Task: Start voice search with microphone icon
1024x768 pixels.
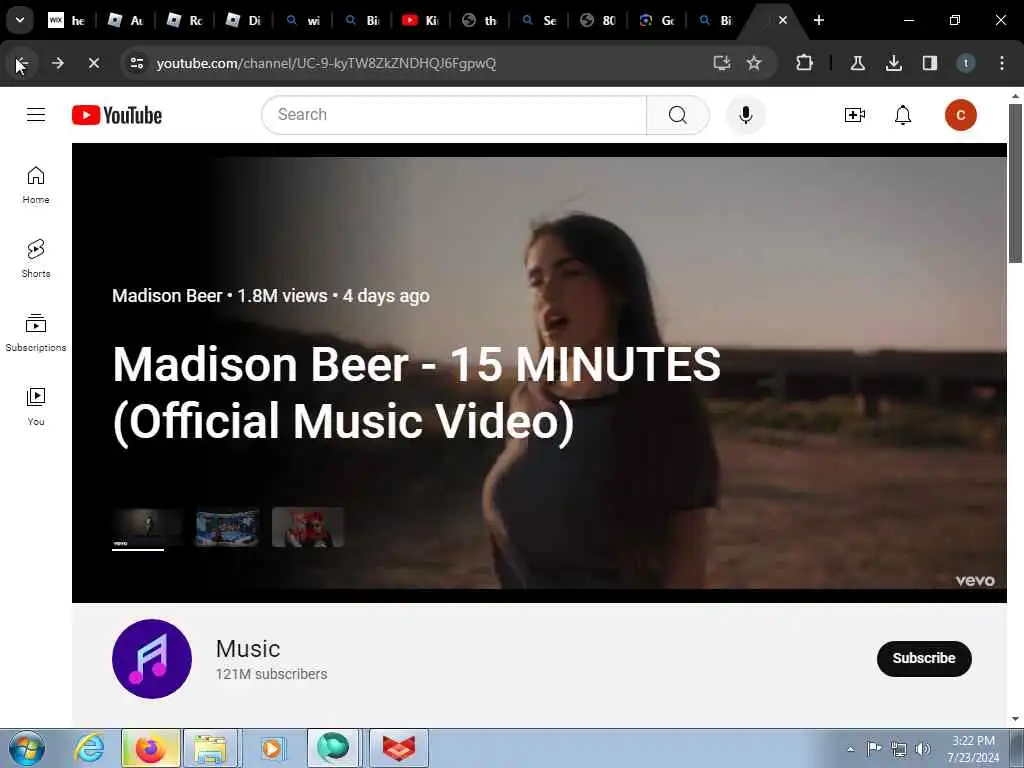Action: point(745,115)
